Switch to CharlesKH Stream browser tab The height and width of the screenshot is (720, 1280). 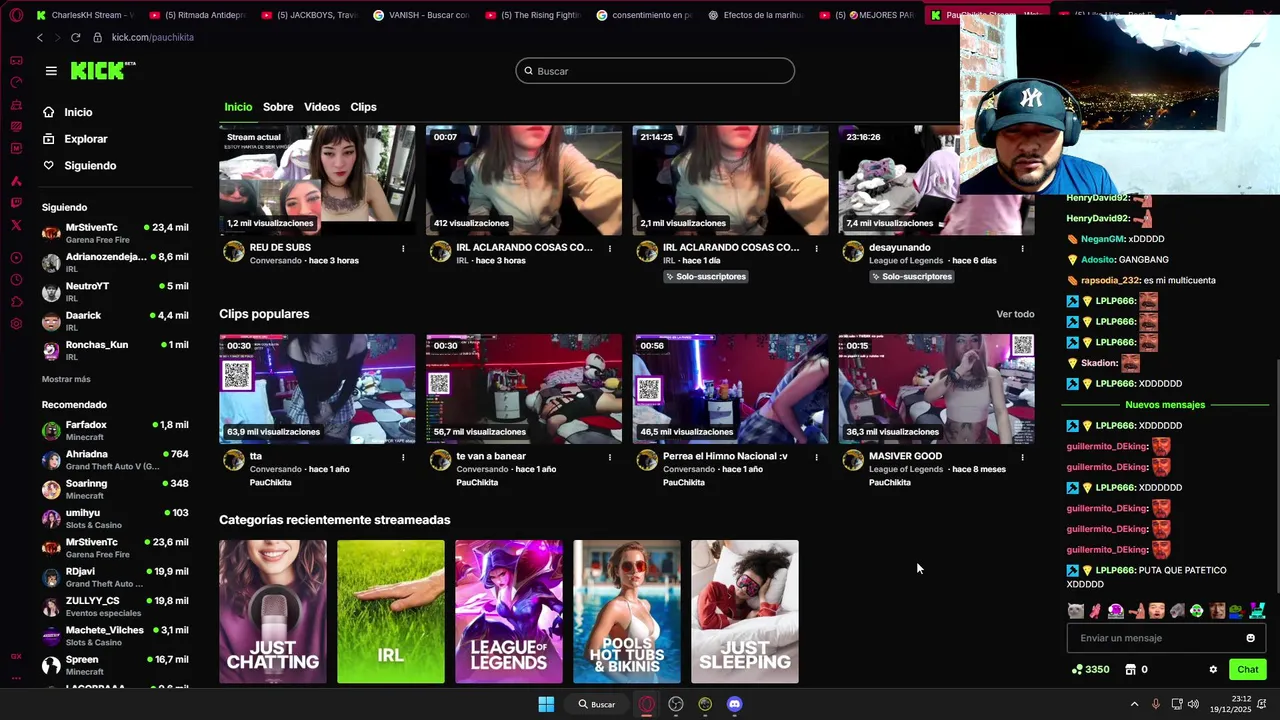point(84,15)
